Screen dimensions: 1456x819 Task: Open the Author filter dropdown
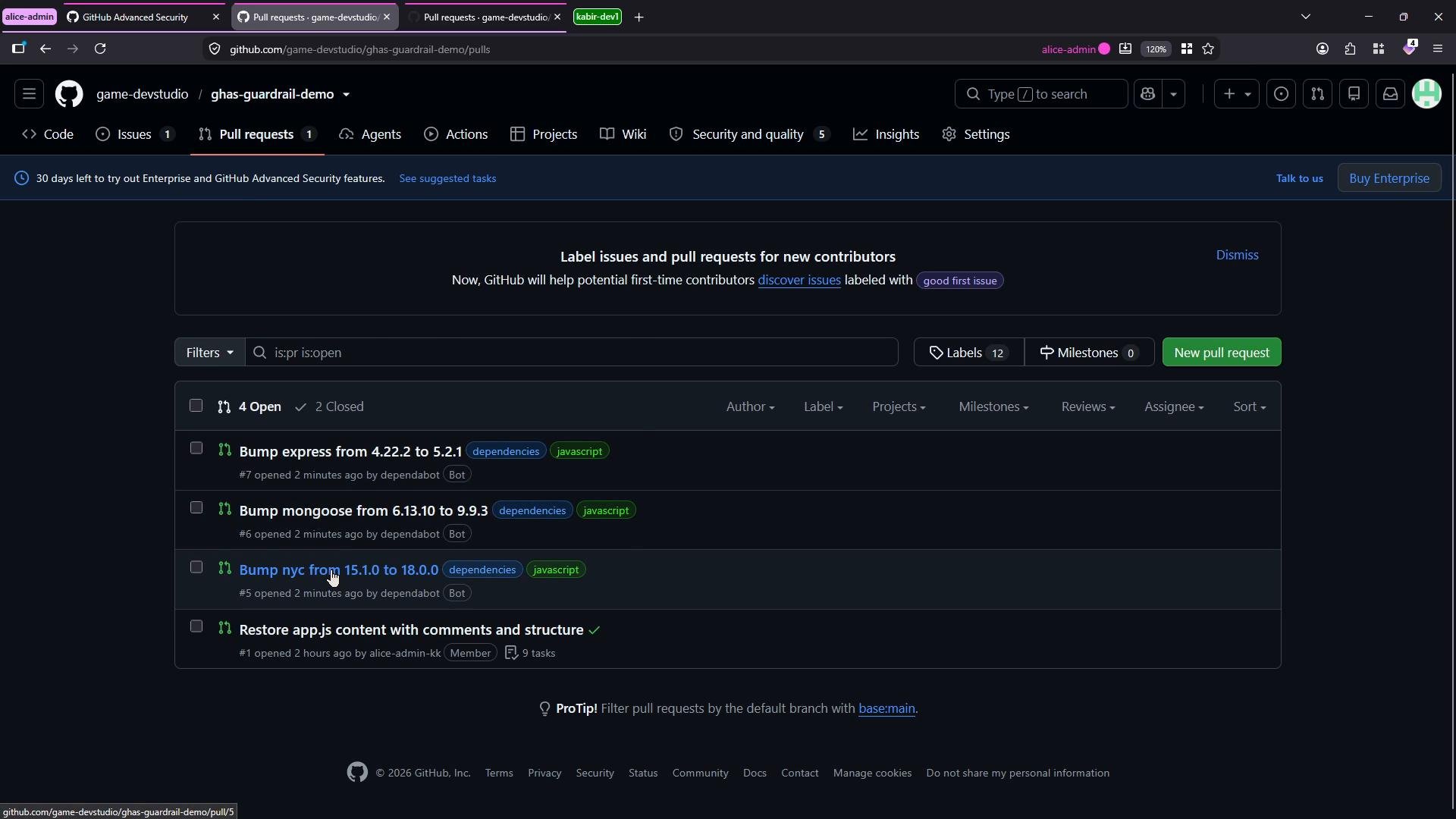pyautogui.click(x=750, y=407)
